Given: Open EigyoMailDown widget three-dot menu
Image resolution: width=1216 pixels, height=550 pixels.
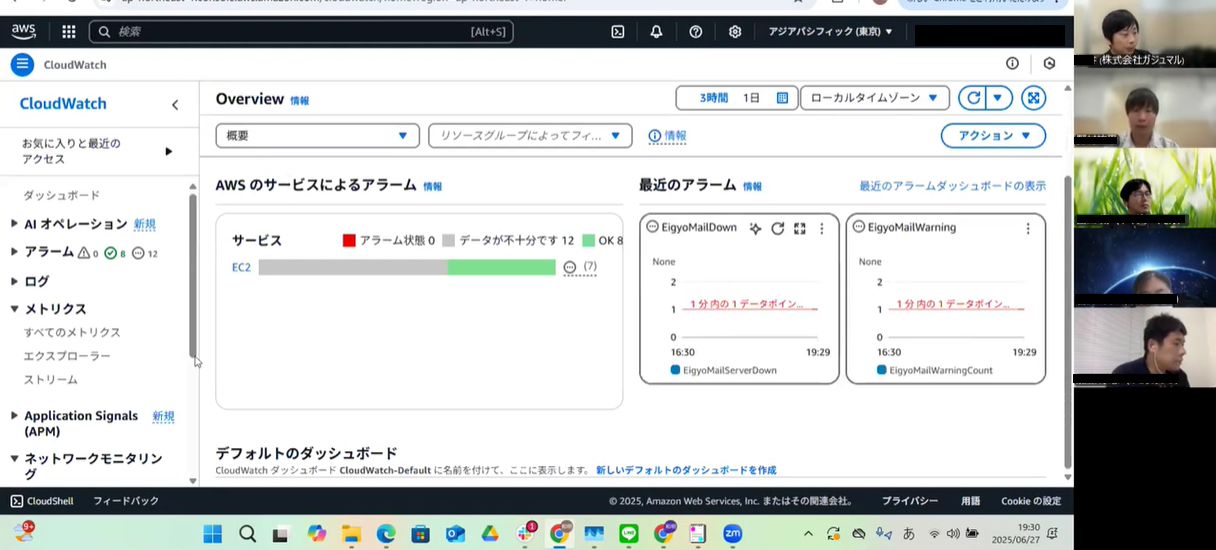Looking at the screenshot, I should [822, 228].
